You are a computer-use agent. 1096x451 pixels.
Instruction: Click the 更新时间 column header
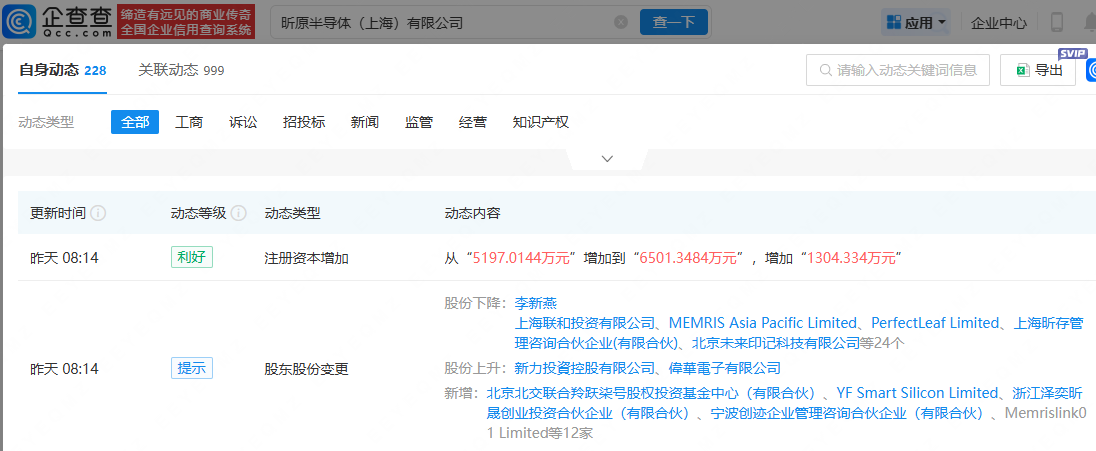point(58,213)
